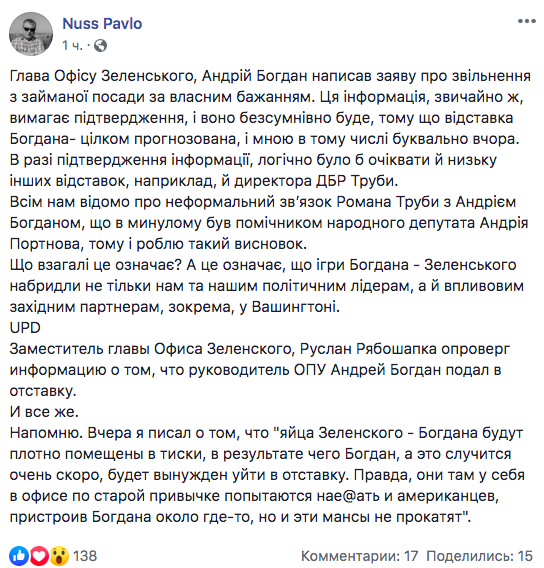Click the red heart Love reaction icon
Viewport: 544px width, 568px height.
39,556
